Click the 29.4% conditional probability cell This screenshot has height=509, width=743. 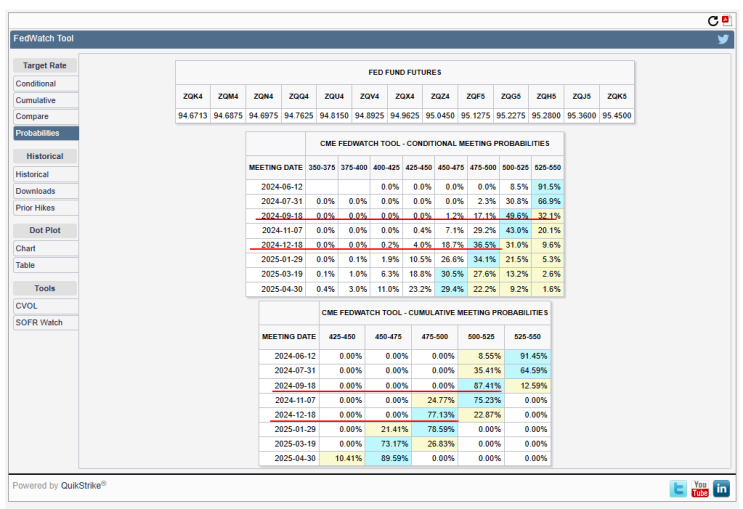(451, 289)
